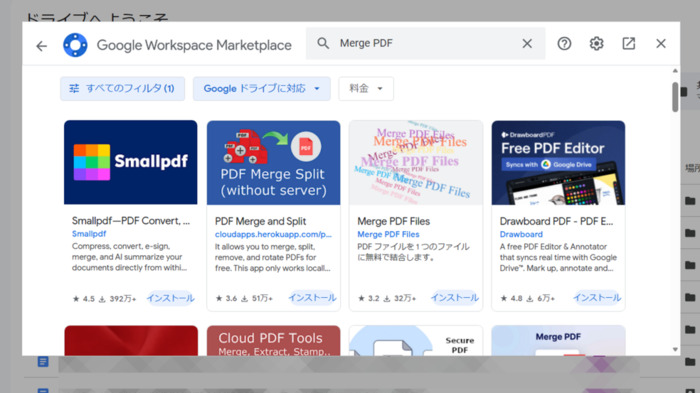The height and width of the screenshot is (393, 700).
Task: Open the Free PDF Editor banner thumbnail
Action: click(x=558, y=162)
